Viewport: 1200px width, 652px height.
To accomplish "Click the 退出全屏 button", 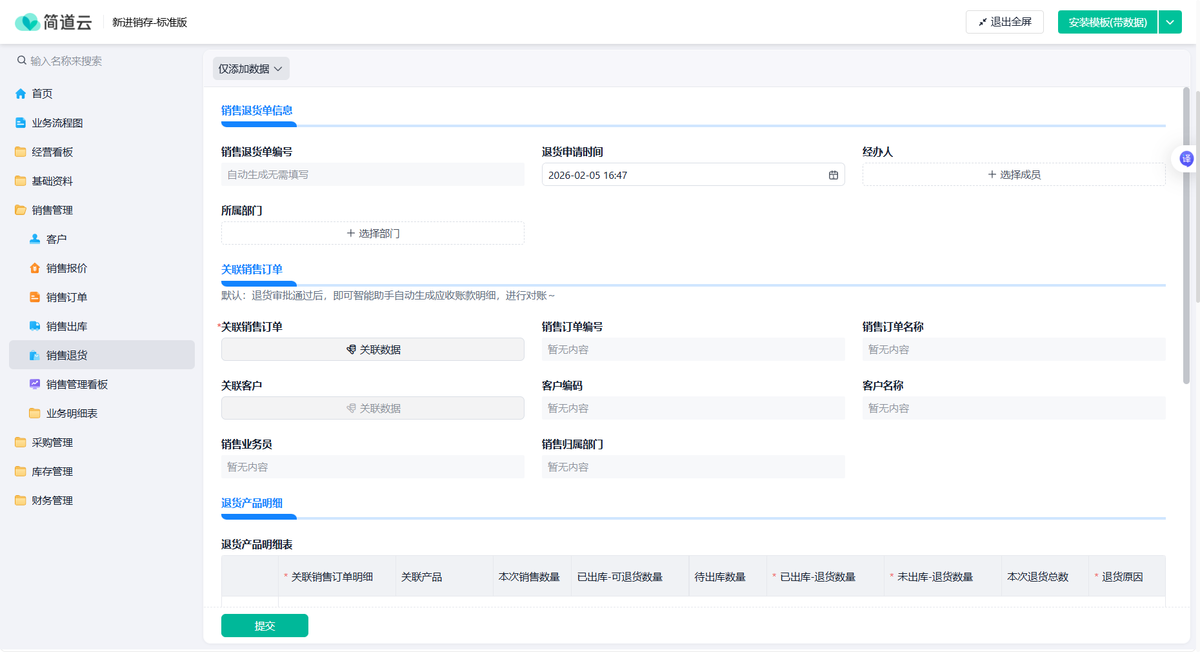I will tap(1005, 22).
